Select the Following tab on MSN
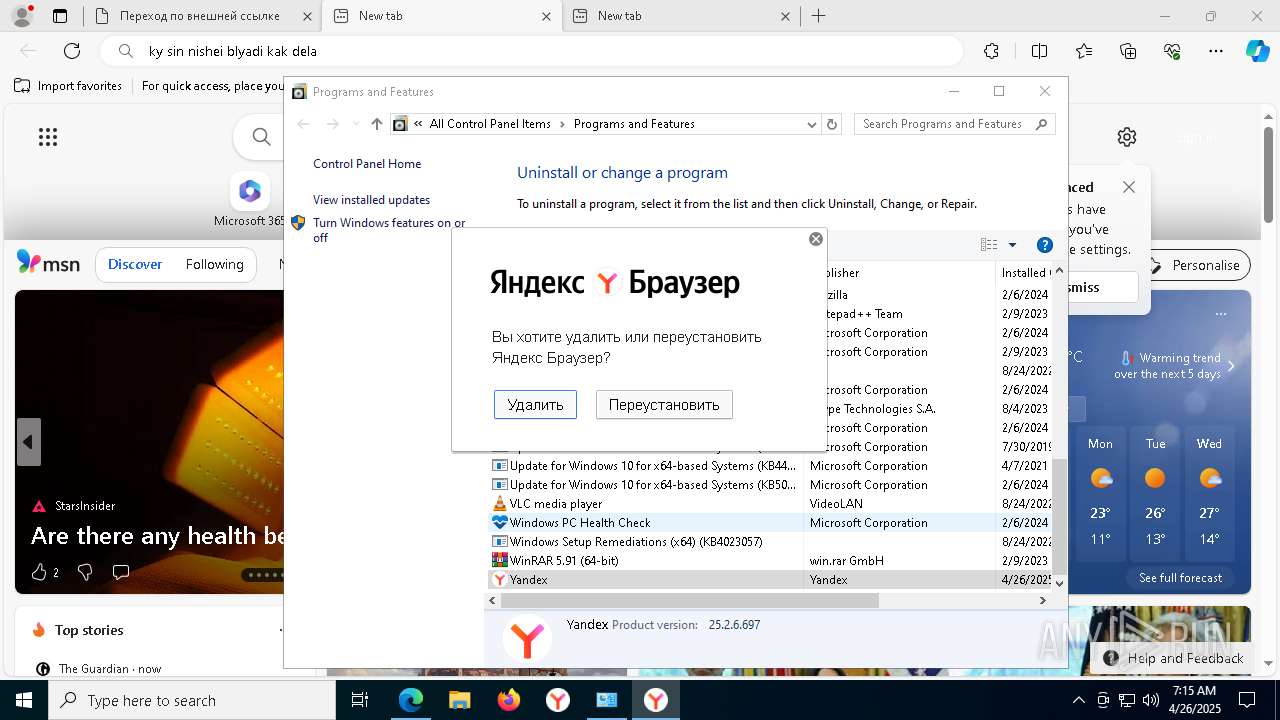 (215, 264)
